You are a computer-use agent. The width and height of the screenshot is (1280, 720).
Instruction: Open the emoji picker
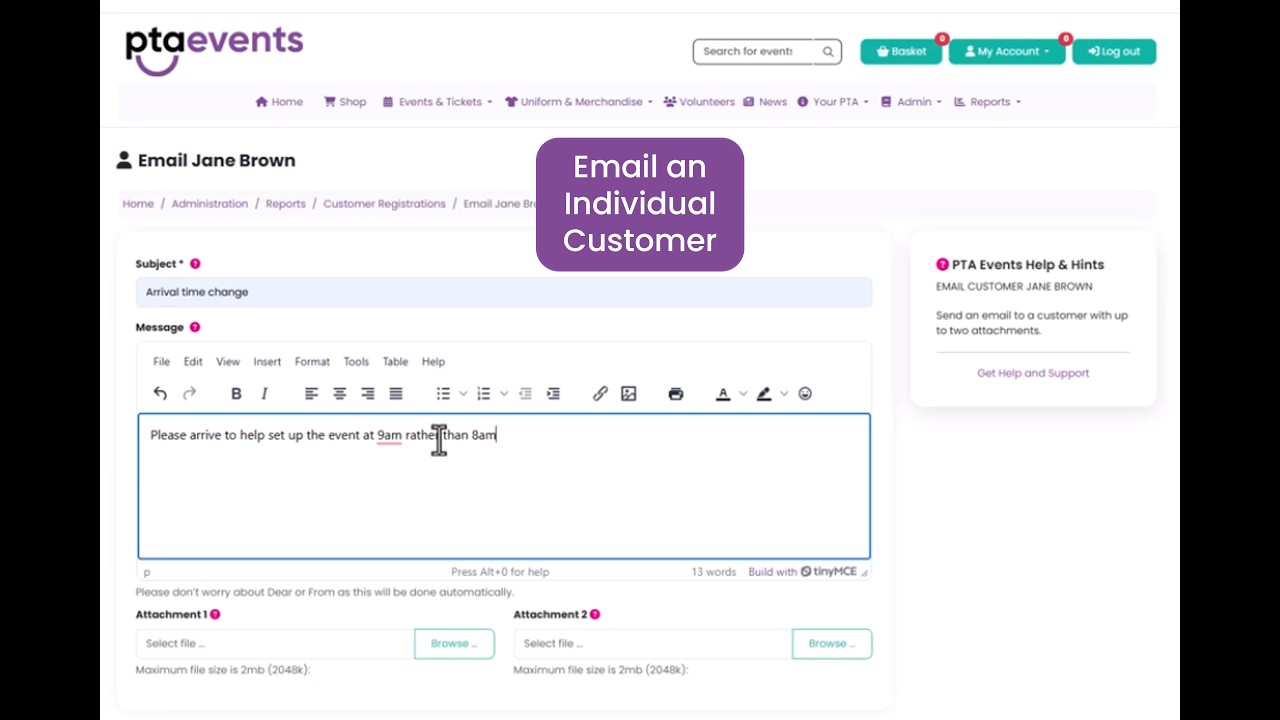(x=805, y=394)
